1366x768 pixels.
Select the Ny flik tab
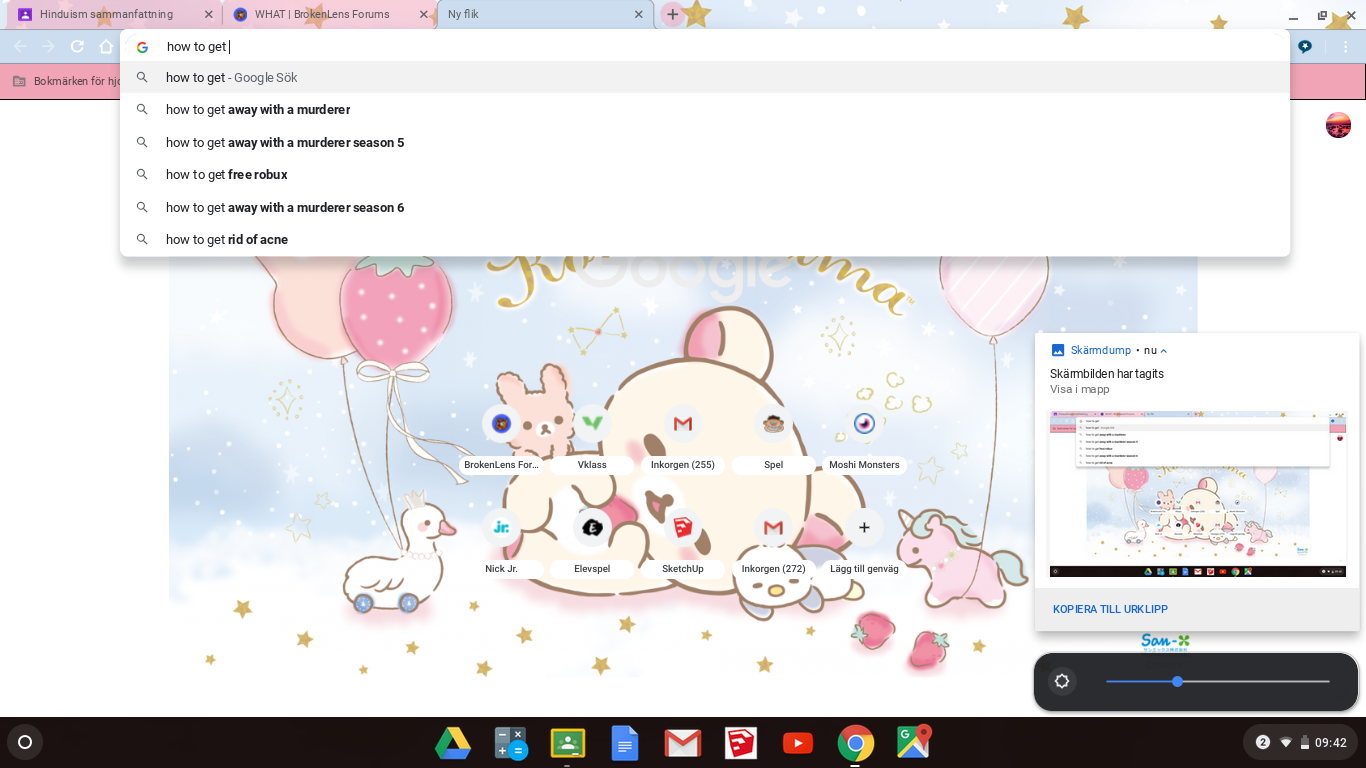click(x=545, y=14)
